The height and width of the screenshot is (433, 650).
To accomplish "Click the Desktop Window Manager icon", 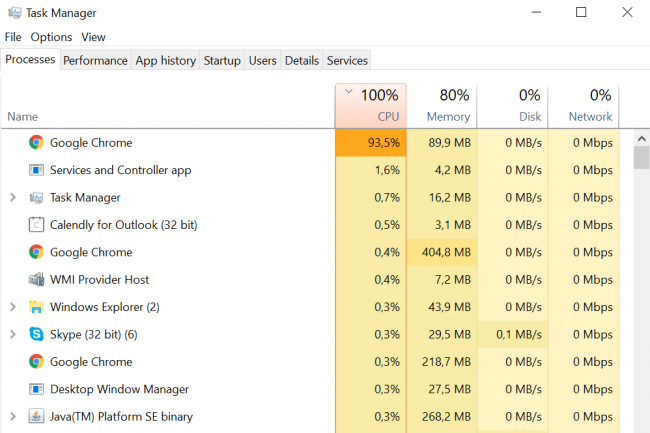I will [36, 389].
